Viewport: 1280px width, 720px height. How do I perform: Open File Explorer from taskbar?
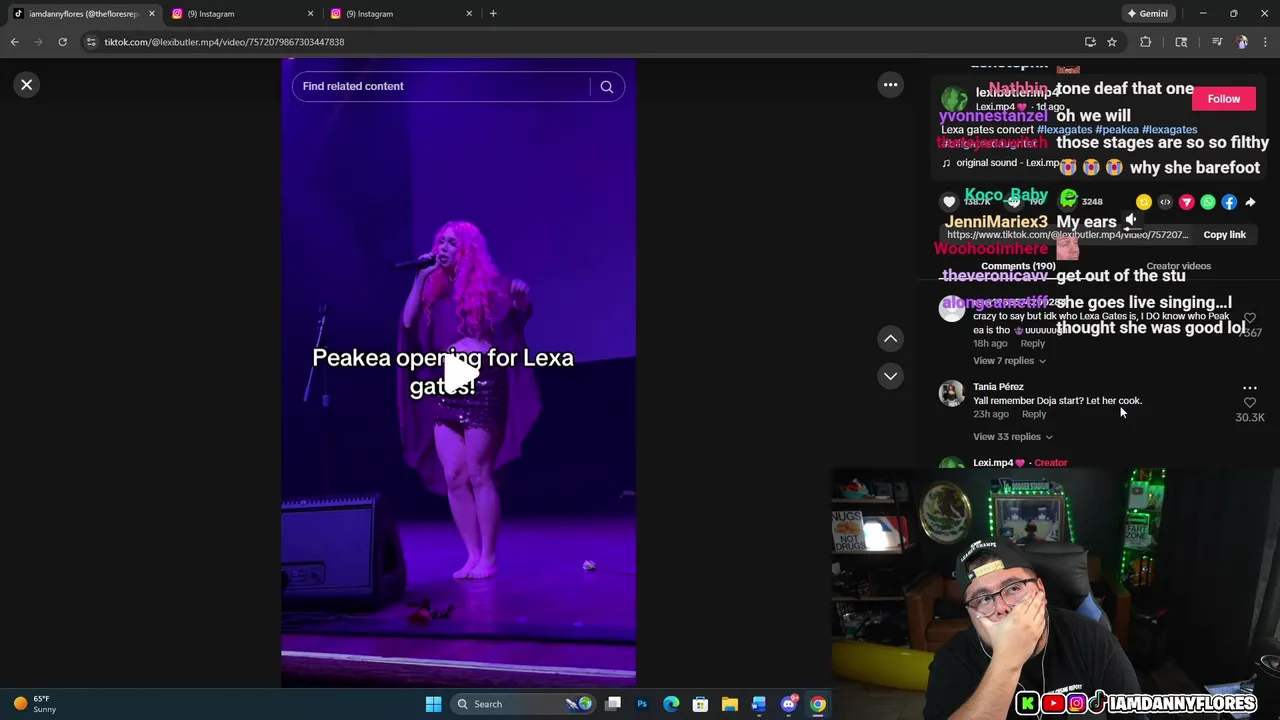(730, 704)
